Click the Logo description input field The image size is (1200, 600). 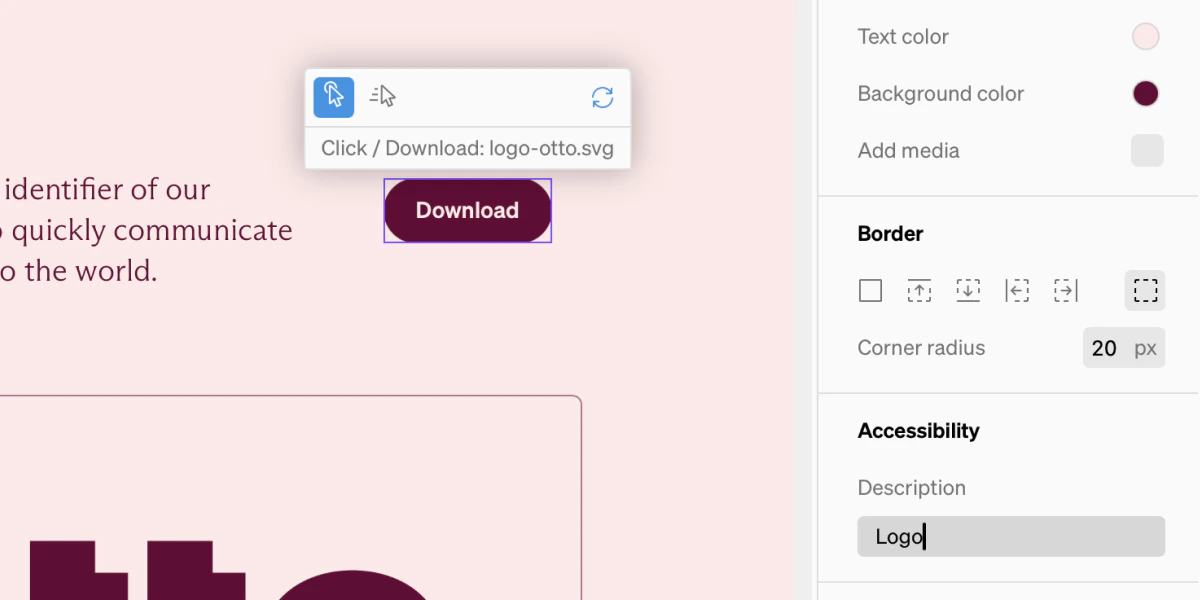(1010, 536)
